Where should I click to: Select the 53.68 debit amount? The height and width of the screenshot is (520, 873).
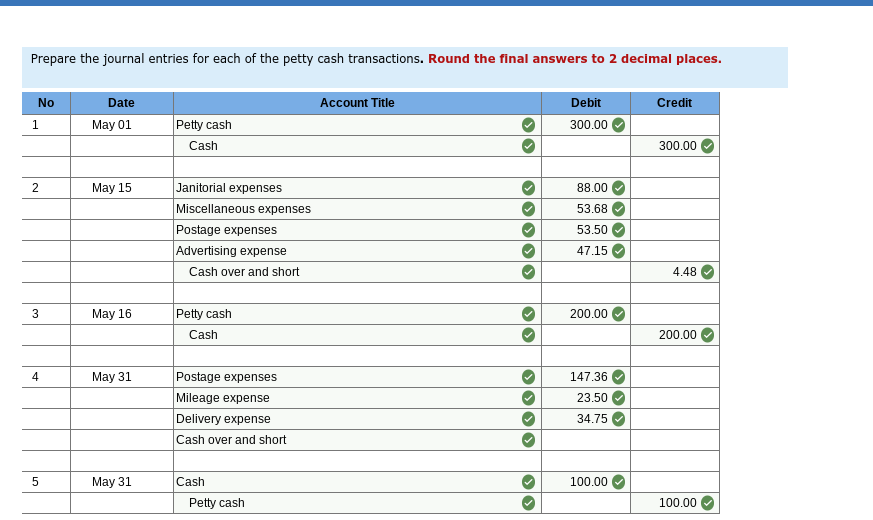592,209
